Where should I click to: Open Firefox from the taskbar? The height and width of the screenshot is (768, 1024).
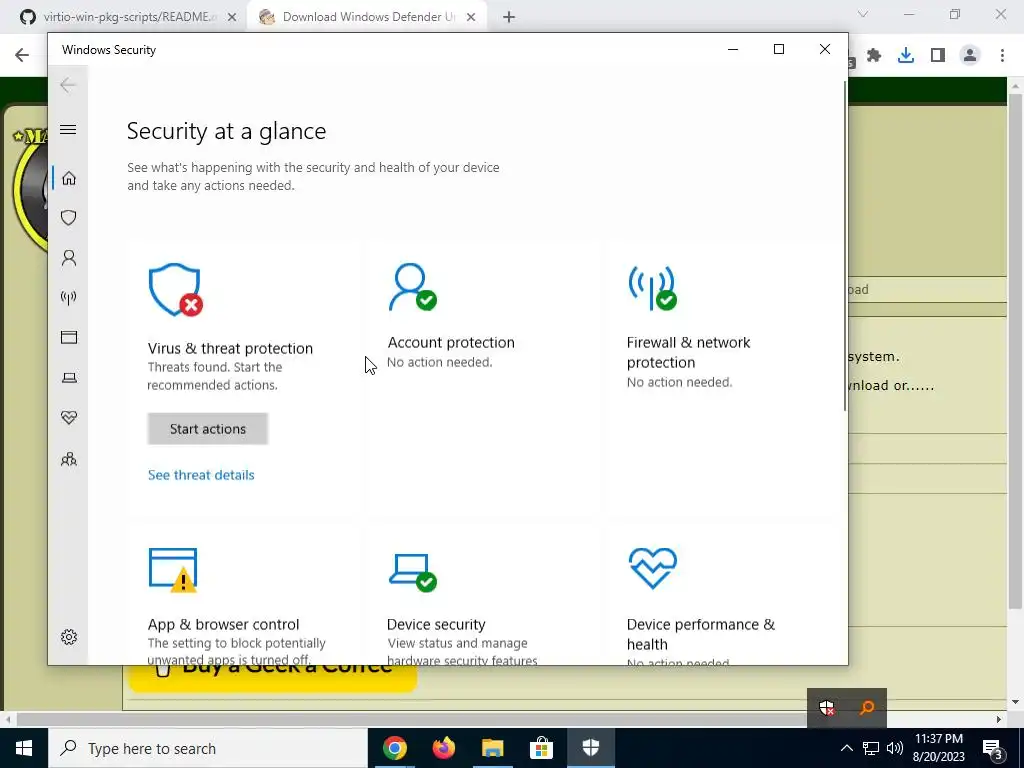(443, 748)
